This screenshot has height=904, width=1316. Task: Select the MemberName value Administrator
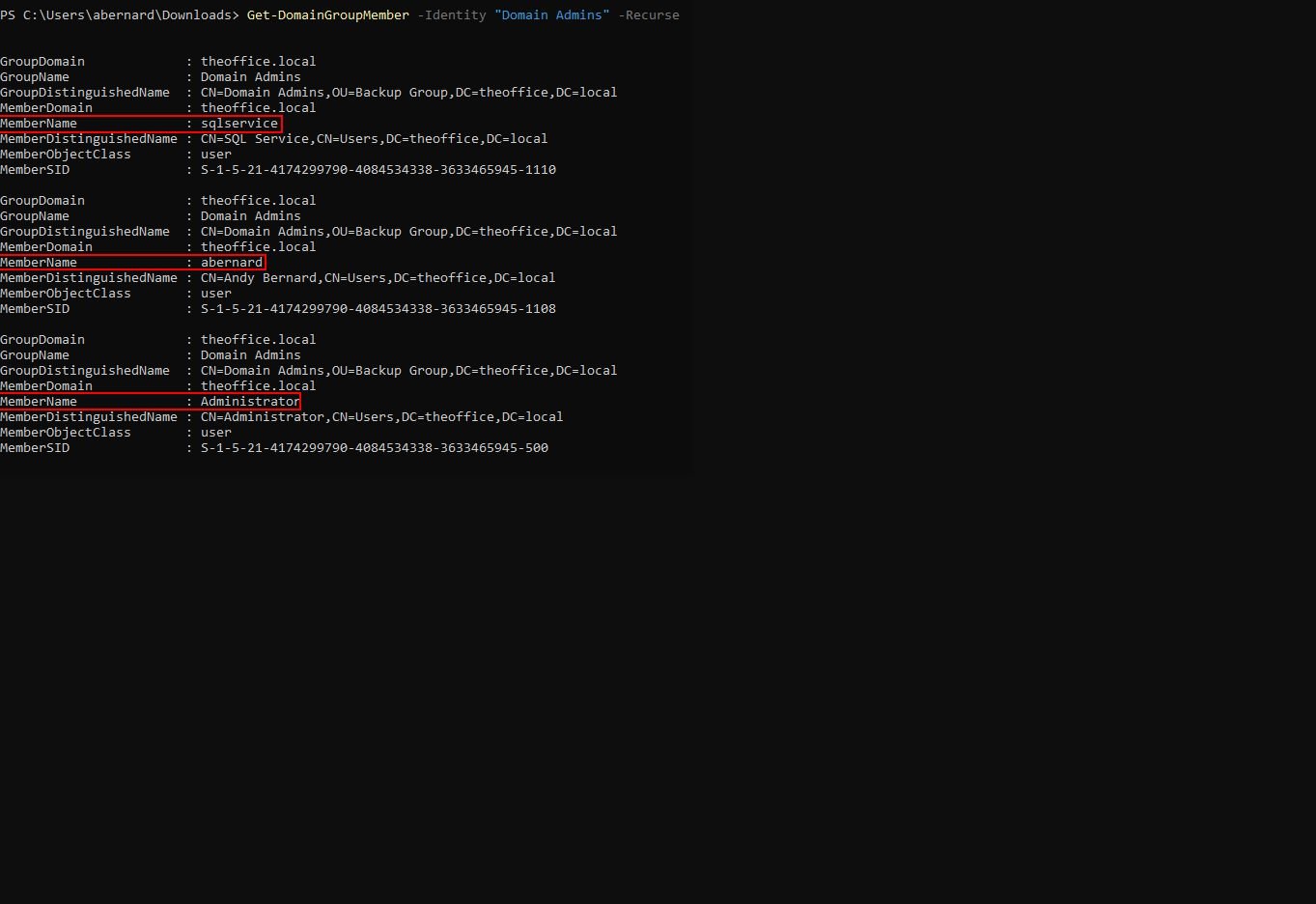pyautogui.click(x=250, y=402)
